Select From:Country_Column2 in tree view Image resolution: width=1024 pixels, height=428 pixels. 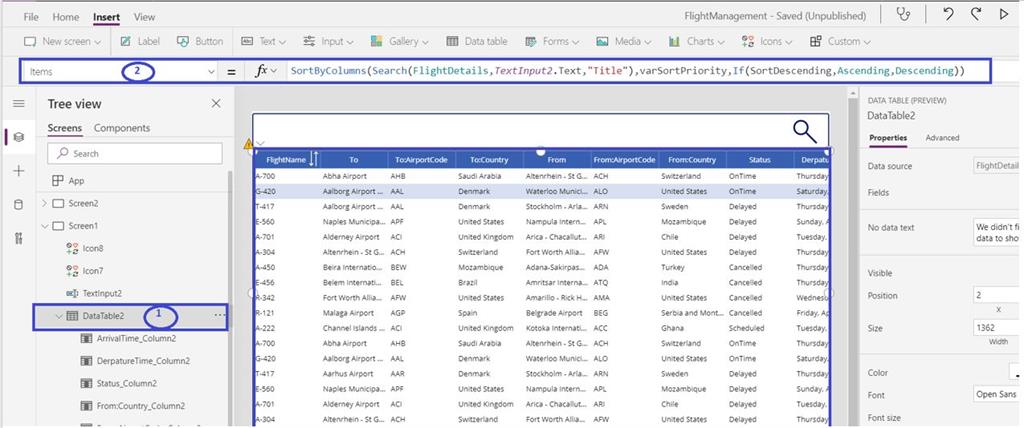pyautogui.click(x=133, y=406)
